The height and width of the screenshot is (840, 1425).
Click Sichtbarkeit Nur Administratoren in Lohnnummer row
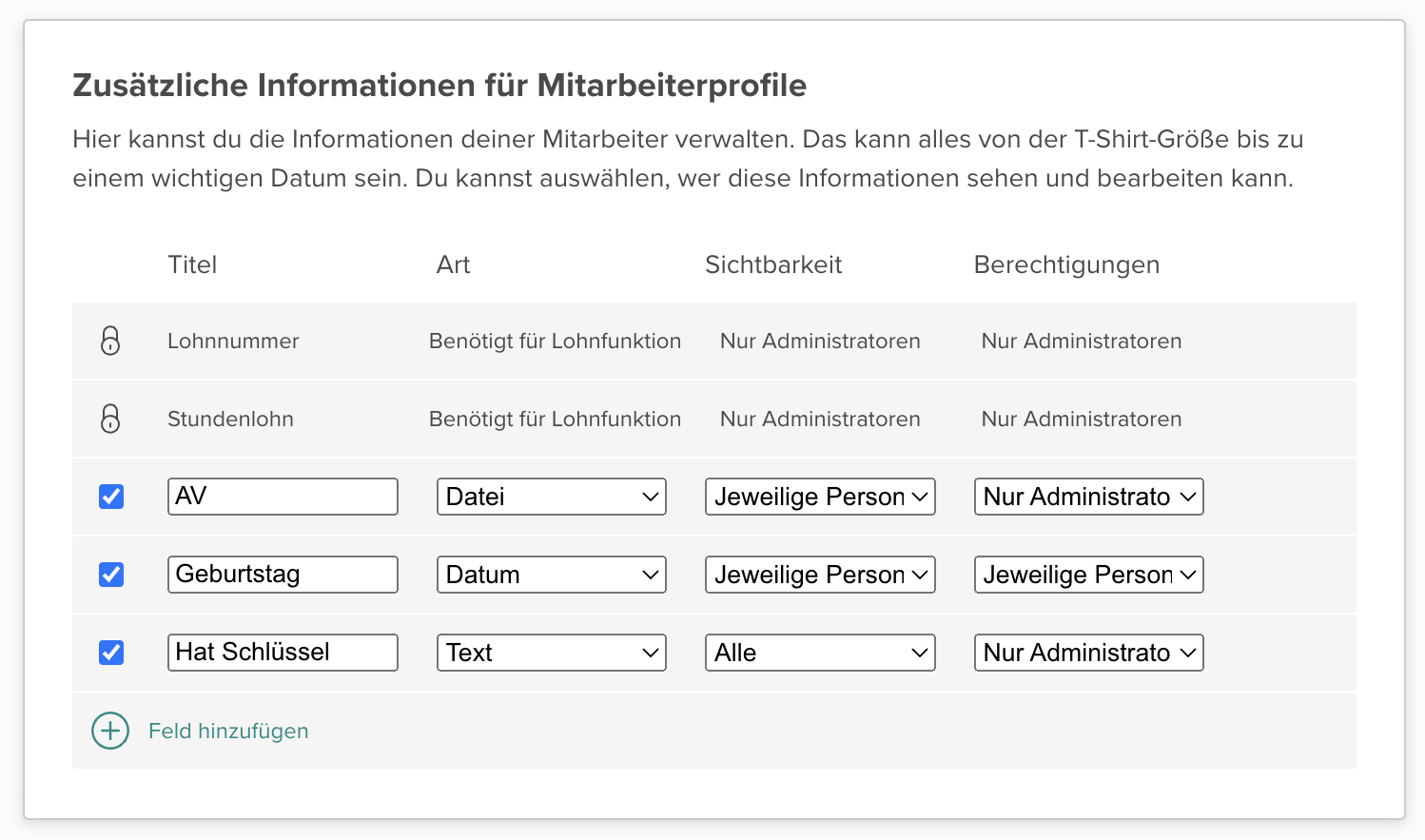pos(820,341)
